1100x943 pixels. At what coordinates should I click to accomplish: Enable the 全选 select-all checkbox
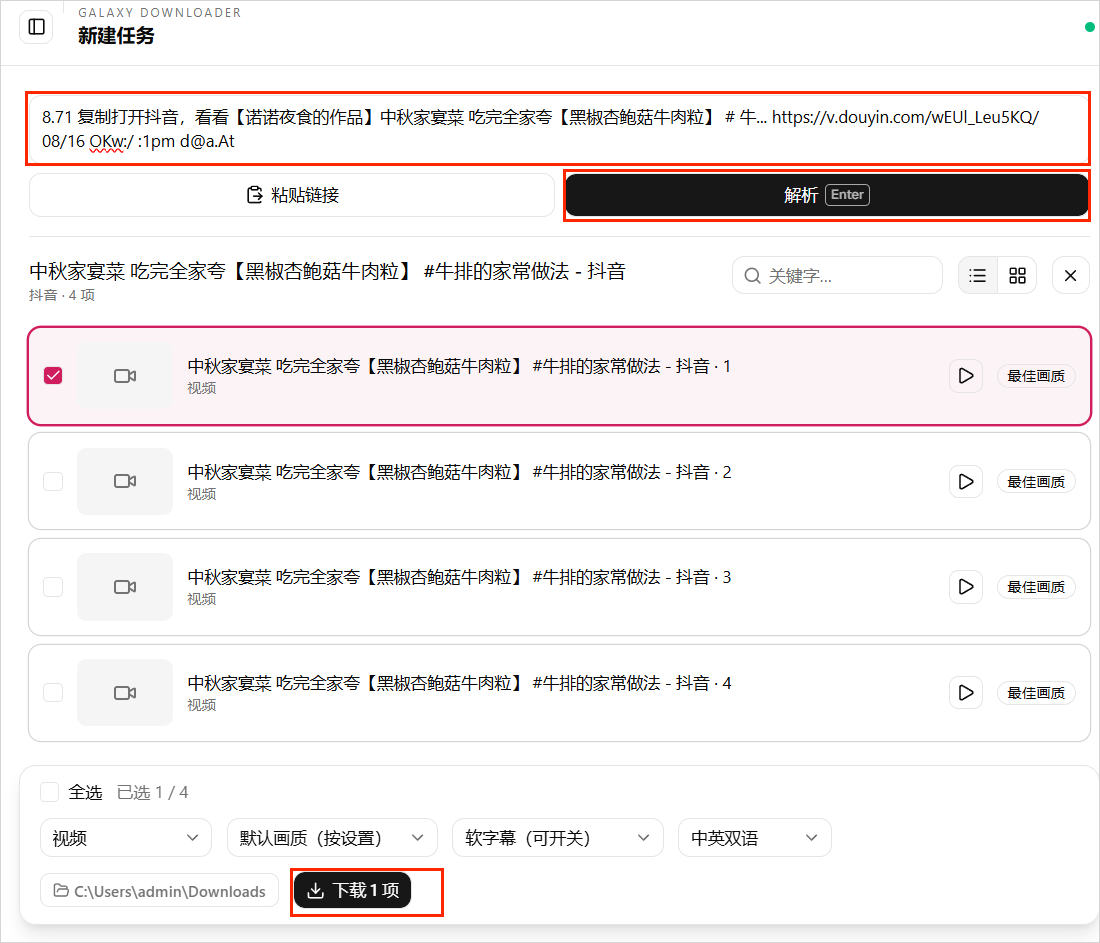tap(50, 792)
